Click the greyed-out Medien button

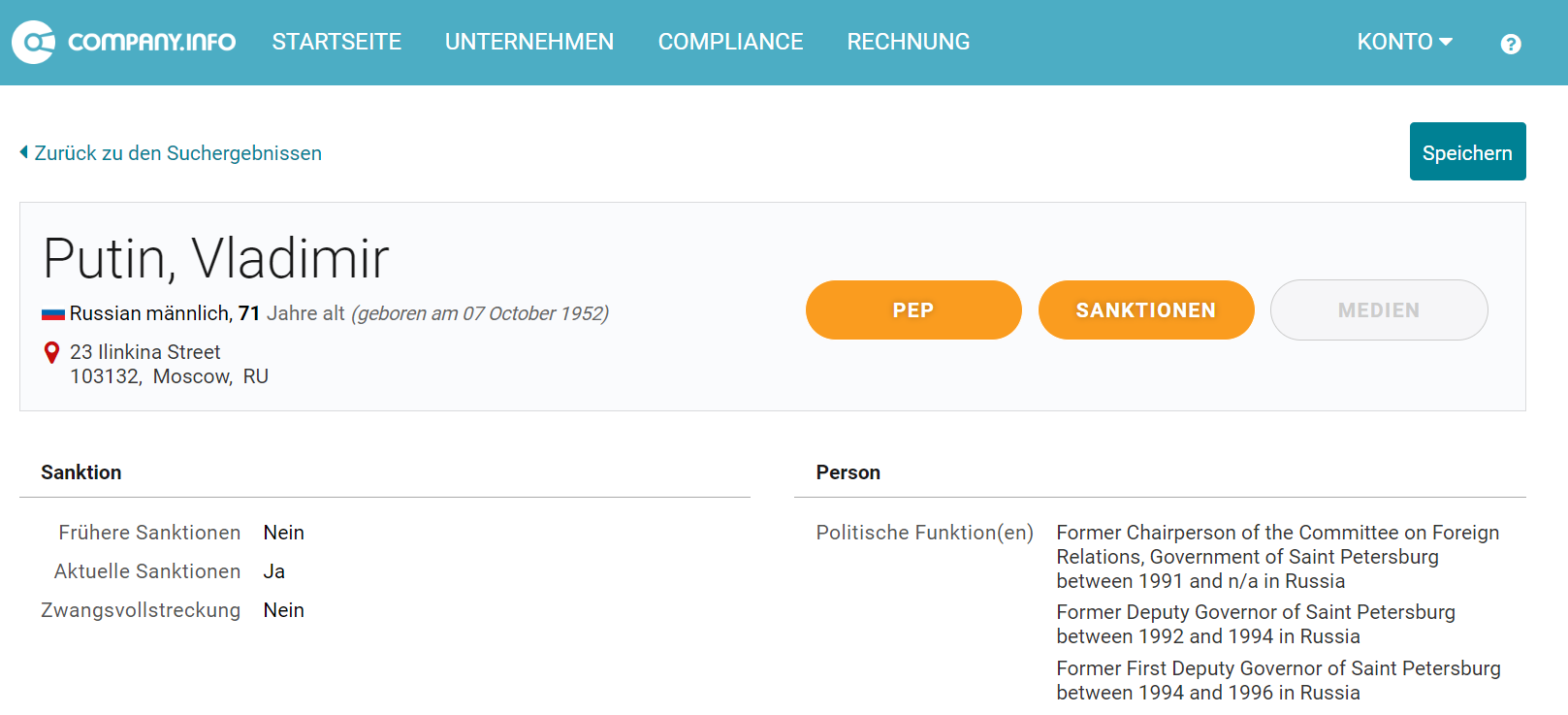click(x=1379, y=310)
